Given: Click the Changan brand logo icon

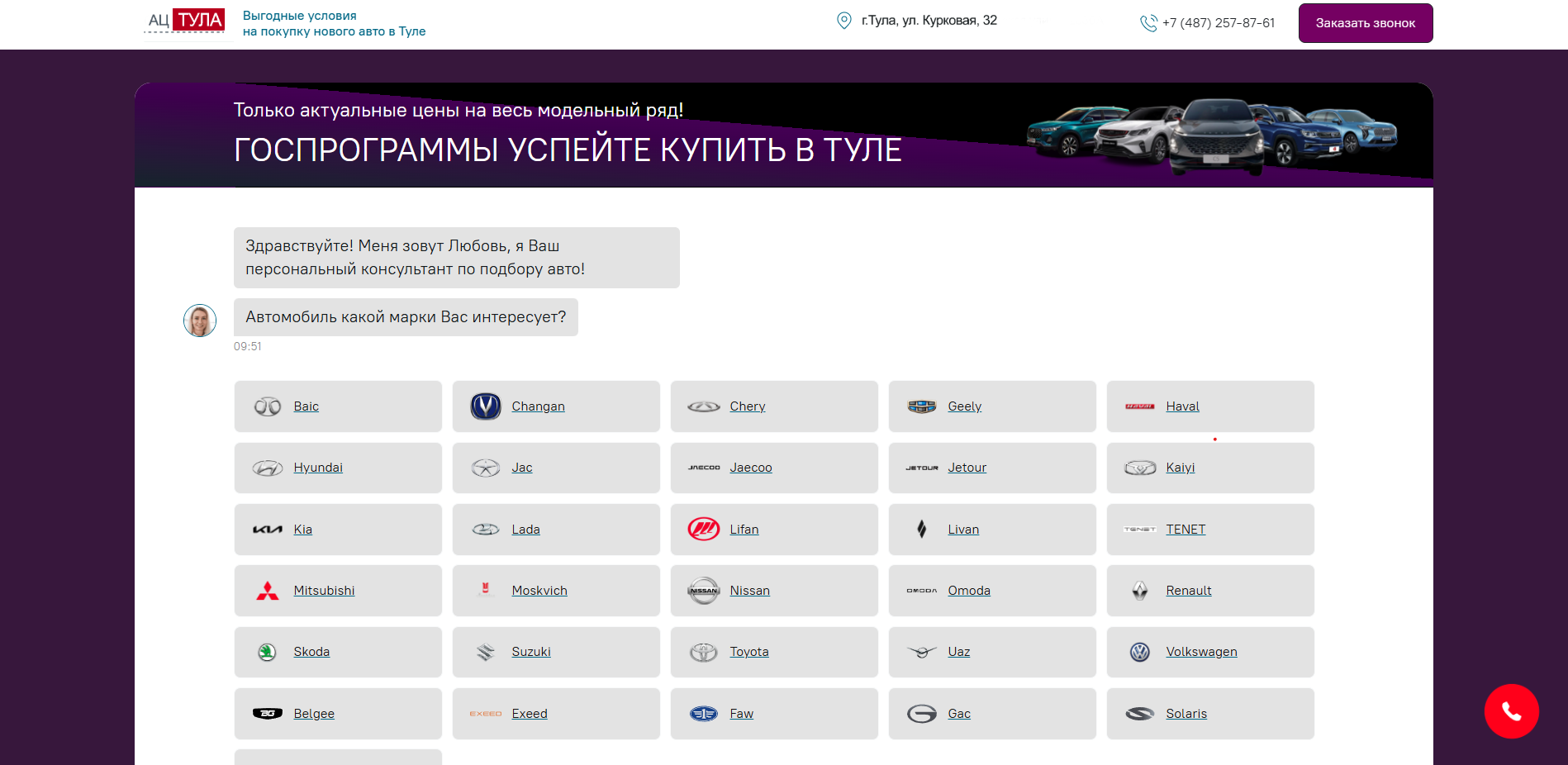Looking at the screenshot, I should coord(486,406).
